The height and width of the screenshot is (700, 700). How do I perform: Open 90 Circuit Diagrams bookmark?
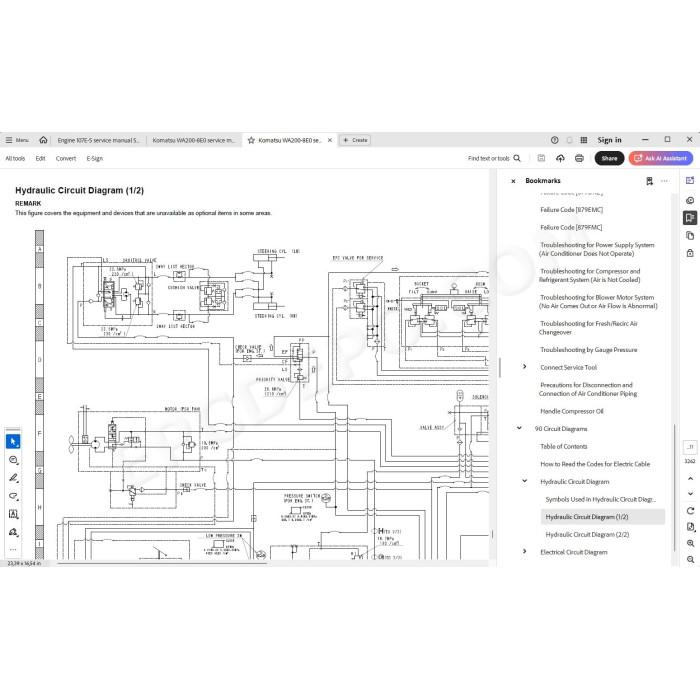[561, 429]
